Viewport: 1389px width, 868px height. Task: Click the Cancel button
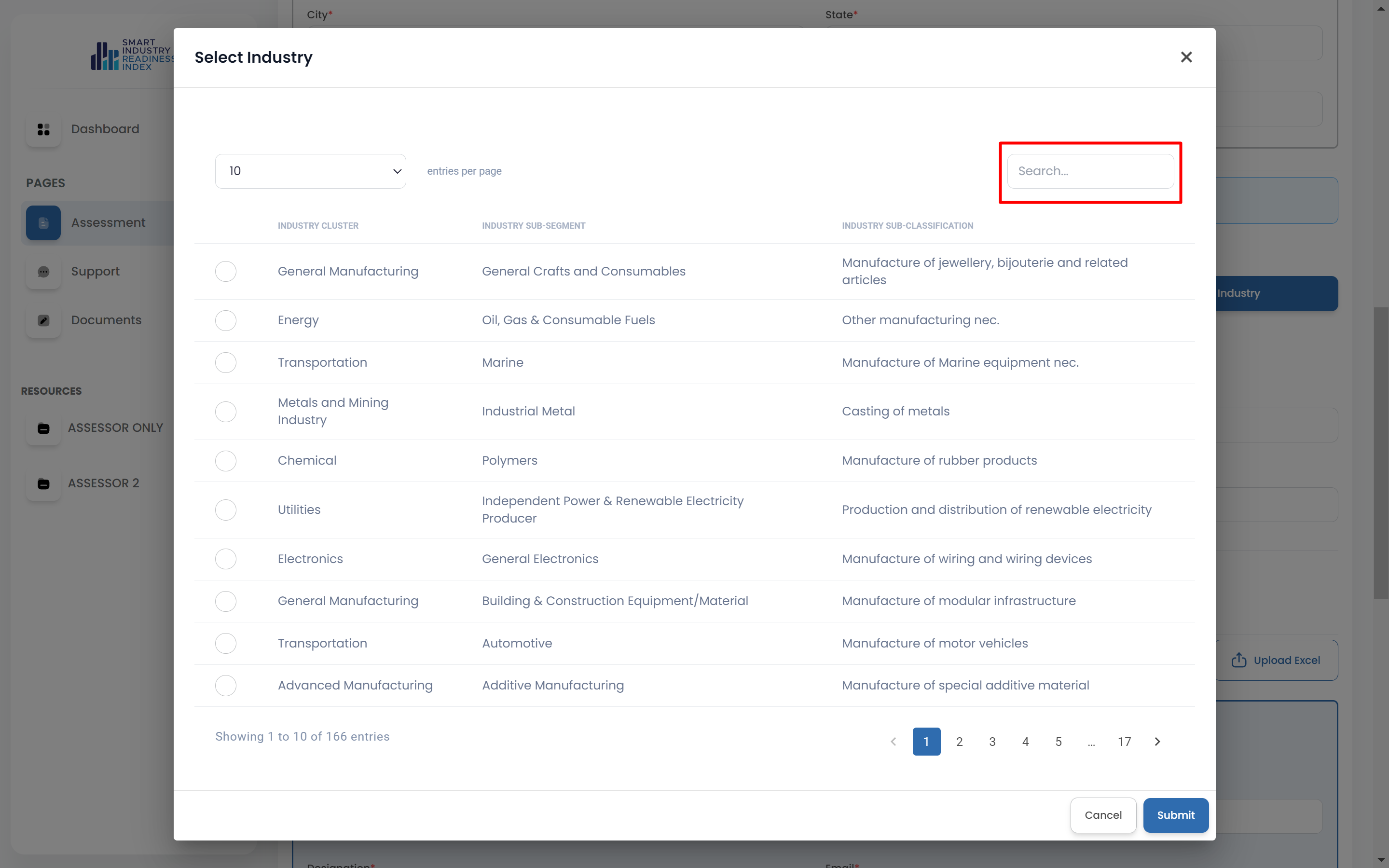1102,815
